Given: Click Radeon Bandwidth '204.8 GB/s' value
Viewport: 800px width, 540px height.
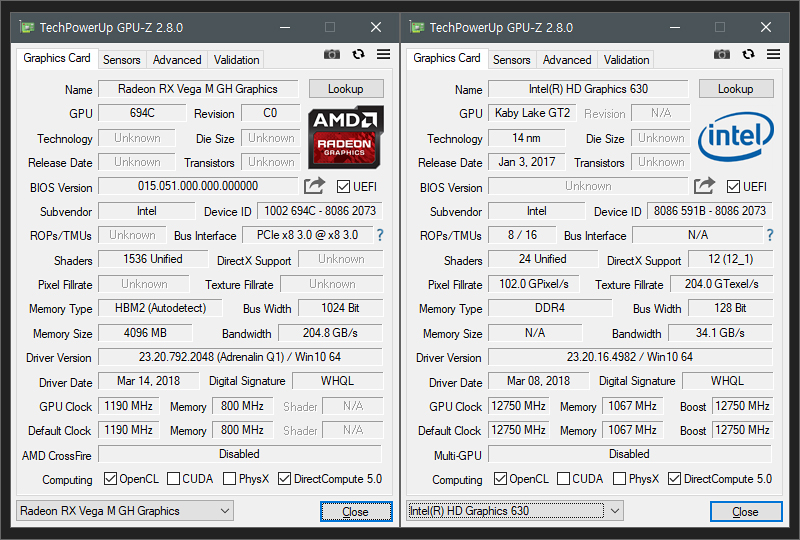Looking at the screenshot, I should tap(331, 333).
